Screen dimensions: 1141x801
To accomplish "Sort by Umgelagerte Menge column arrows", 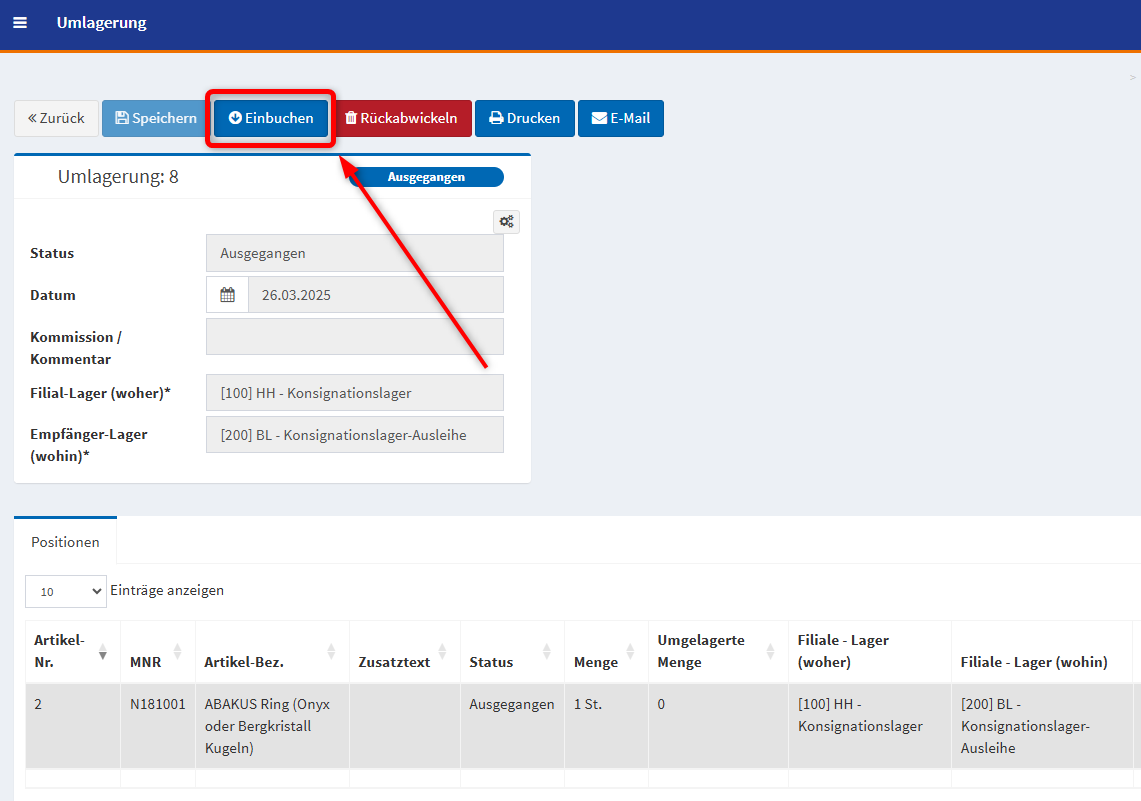I will (770, 652).
